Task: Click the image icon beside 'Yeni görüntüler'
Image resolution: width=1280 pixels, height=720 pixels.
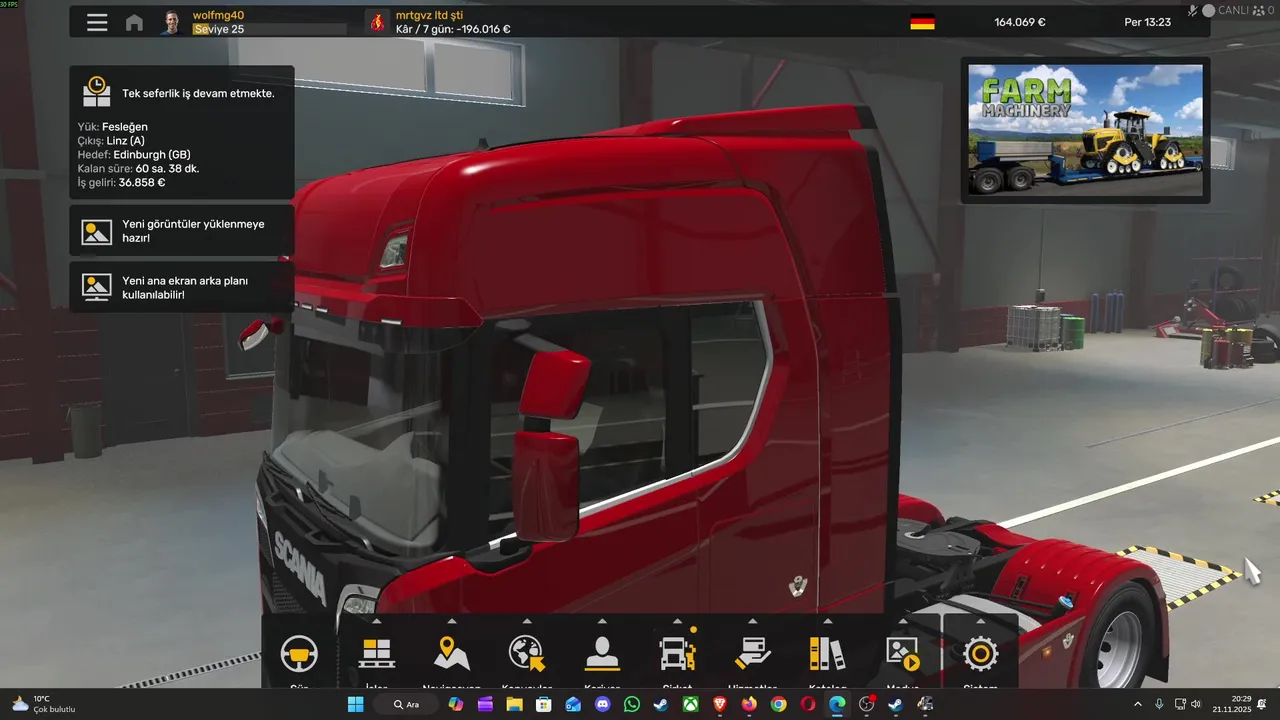Action: 97,232
